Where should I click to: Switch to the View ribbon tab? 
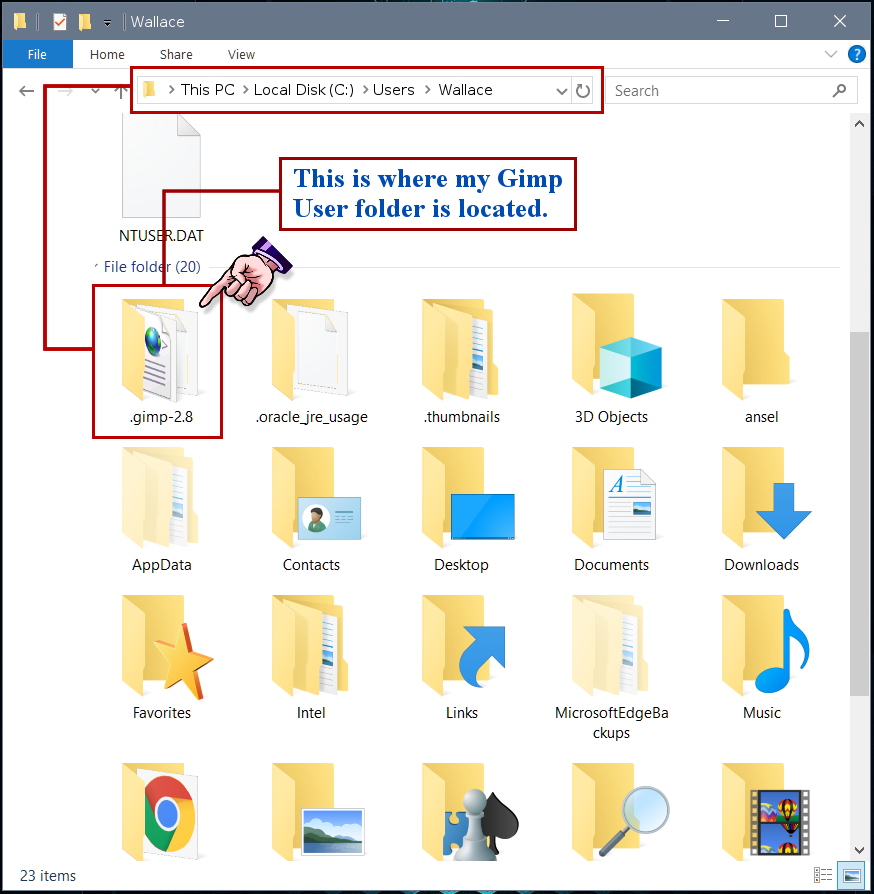241,54
